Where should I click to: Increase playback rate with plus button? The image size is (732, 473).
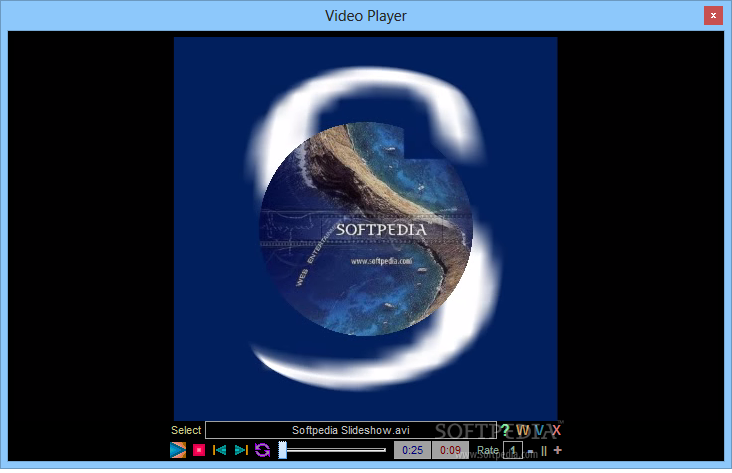click(557, 451)
